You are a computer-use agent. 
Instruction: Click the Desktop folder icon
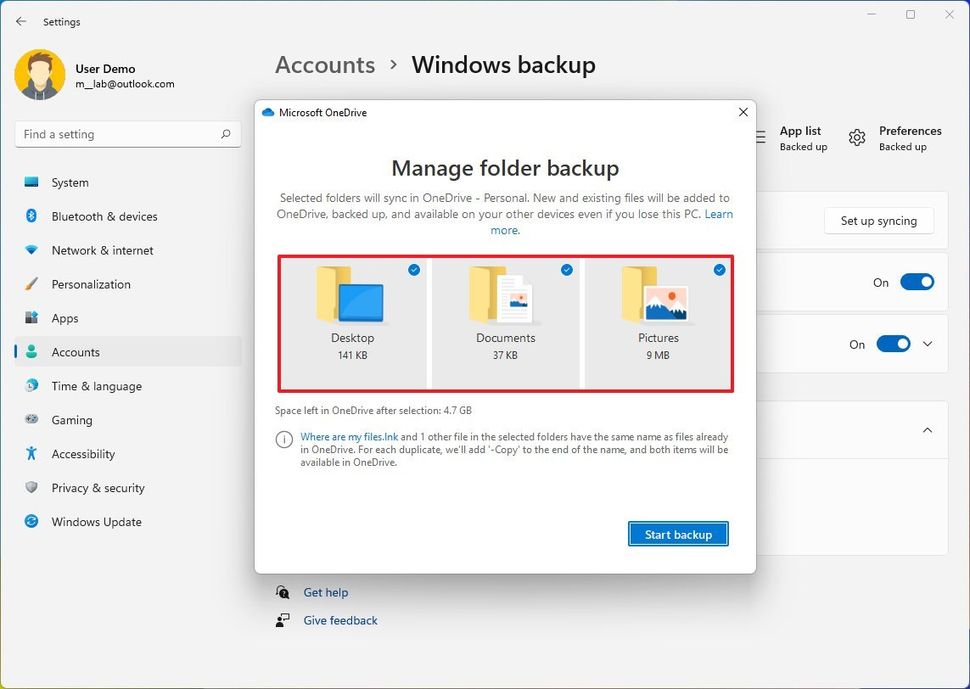pos(351,296)
